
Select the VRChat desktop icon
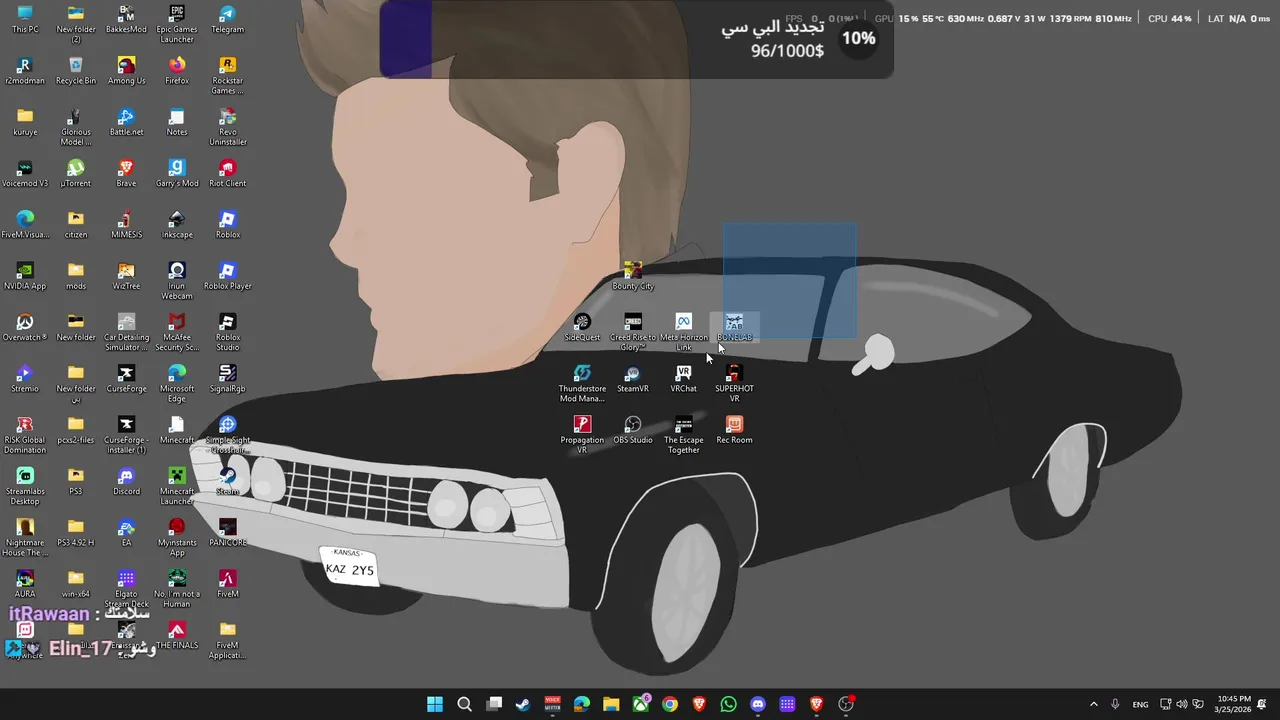[x=683, y=378]
